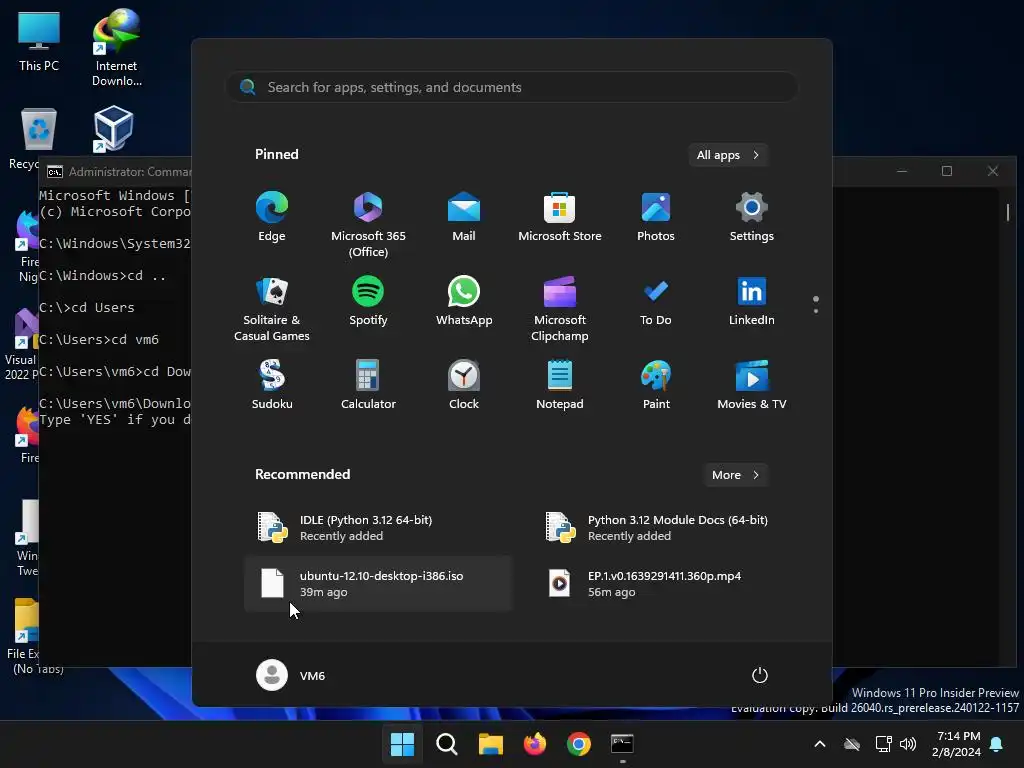This screenshot has width=1024, height=768.
Task: Select VirtualBox cube desktop shortcut
Action: pyautogui.click(x=114, y=129)
